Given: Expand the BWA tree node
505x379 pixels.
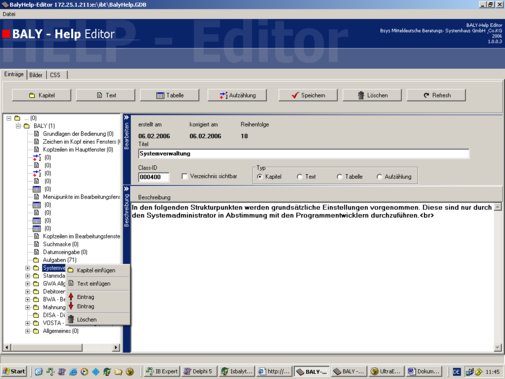Looking at the screenshot, I should point(28,299).
